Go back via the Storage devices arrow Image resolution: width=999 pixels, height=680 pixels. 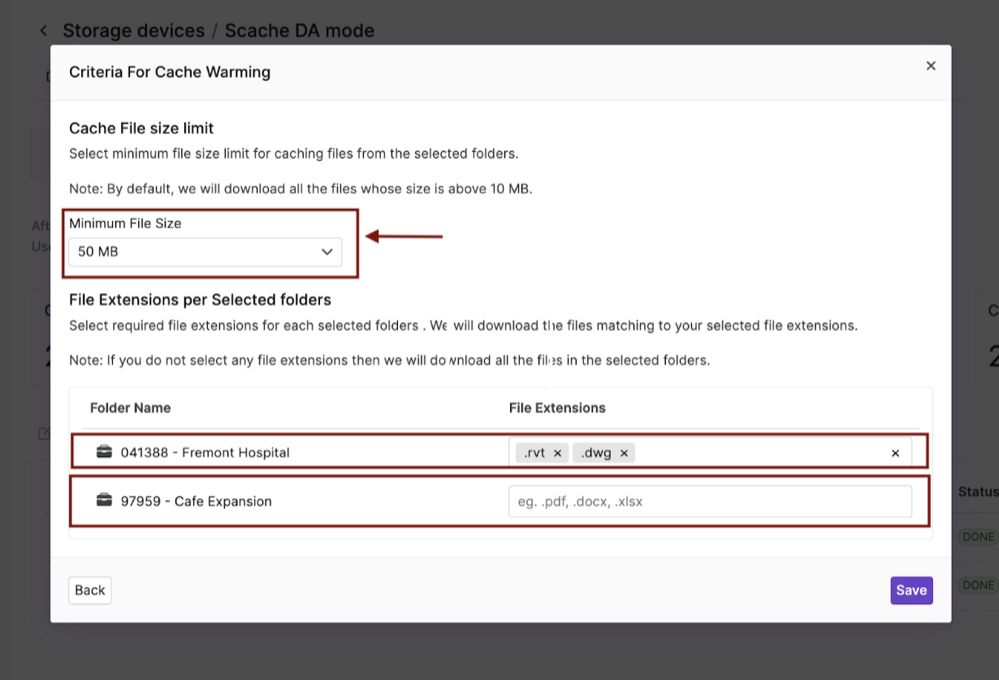point(43,31)
